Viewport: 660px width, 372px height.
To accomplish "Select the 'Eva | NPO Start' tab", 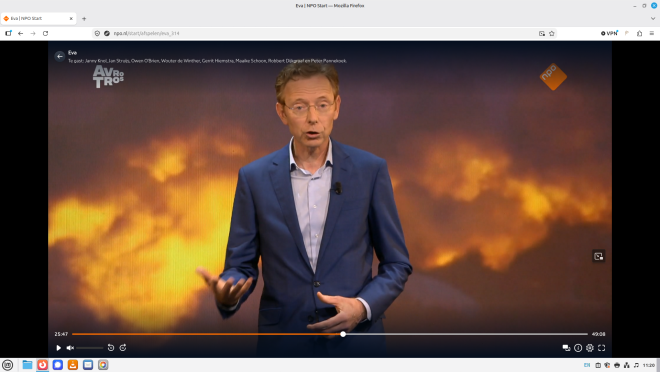I will click(38, 19).
